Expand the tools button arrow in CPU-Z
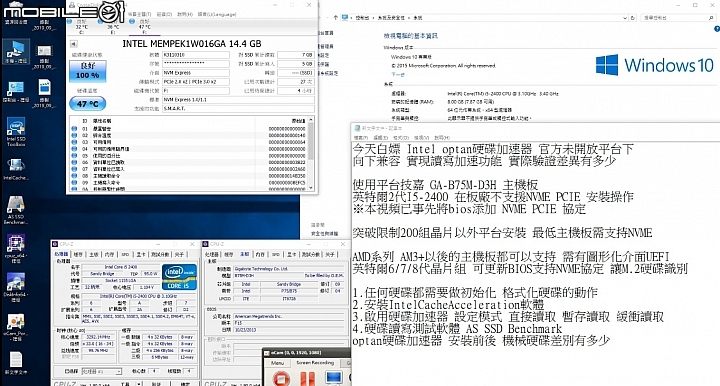Image resolution: width=720 pixels, height=386 pixels. [x=139, y=383]
